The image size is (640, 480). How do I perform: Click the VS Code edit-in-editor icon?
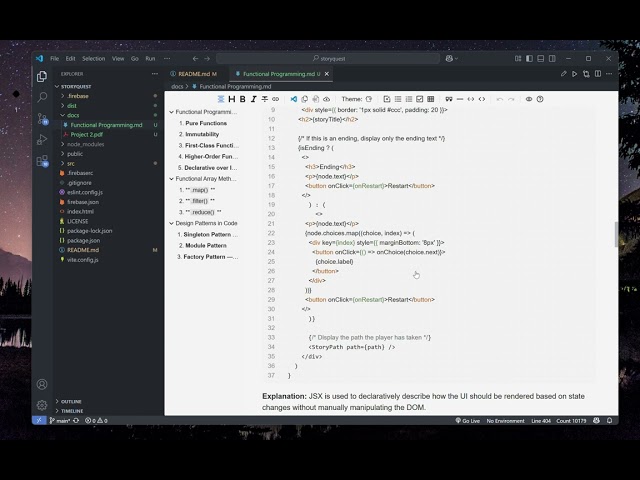[x=293, y=99]
